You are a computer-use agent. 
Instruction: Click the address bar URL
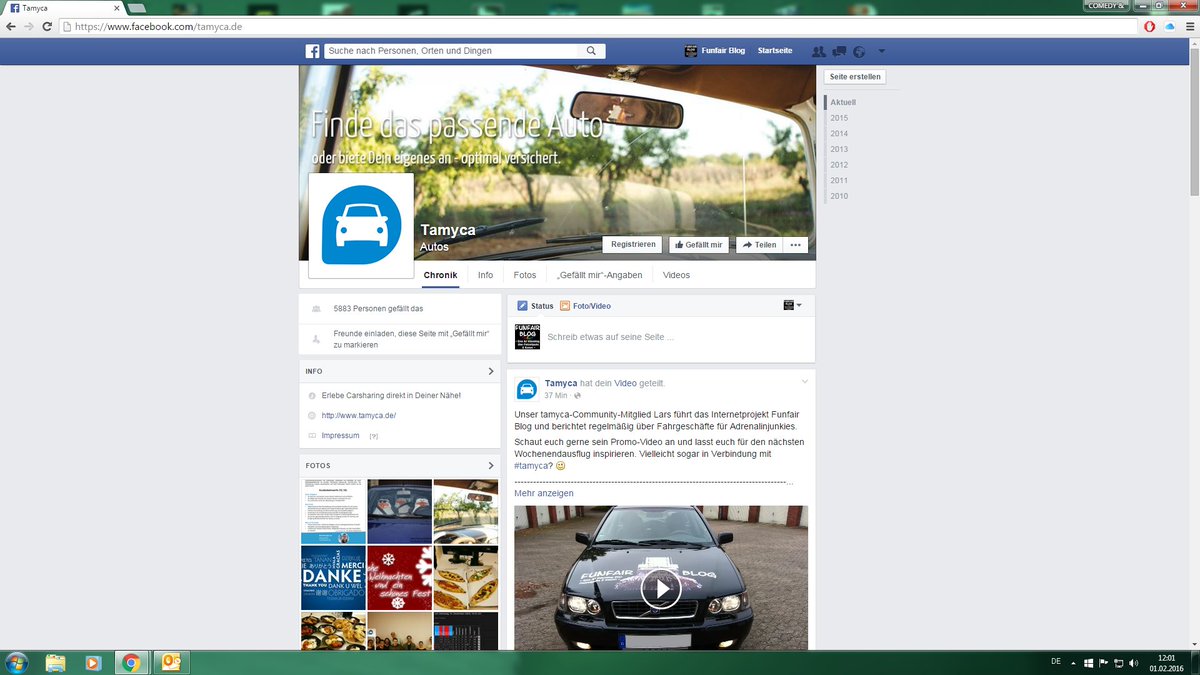pyautogui.click(x=160, y=27)
